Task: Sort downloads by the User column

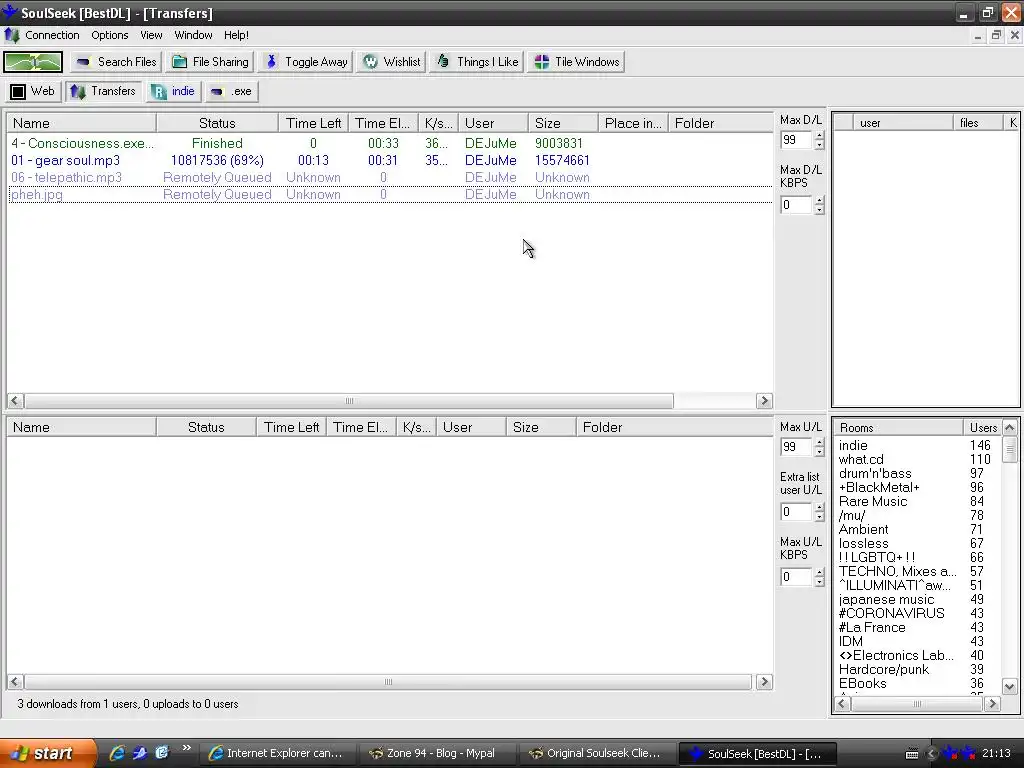Action: (x=493, y=123)
